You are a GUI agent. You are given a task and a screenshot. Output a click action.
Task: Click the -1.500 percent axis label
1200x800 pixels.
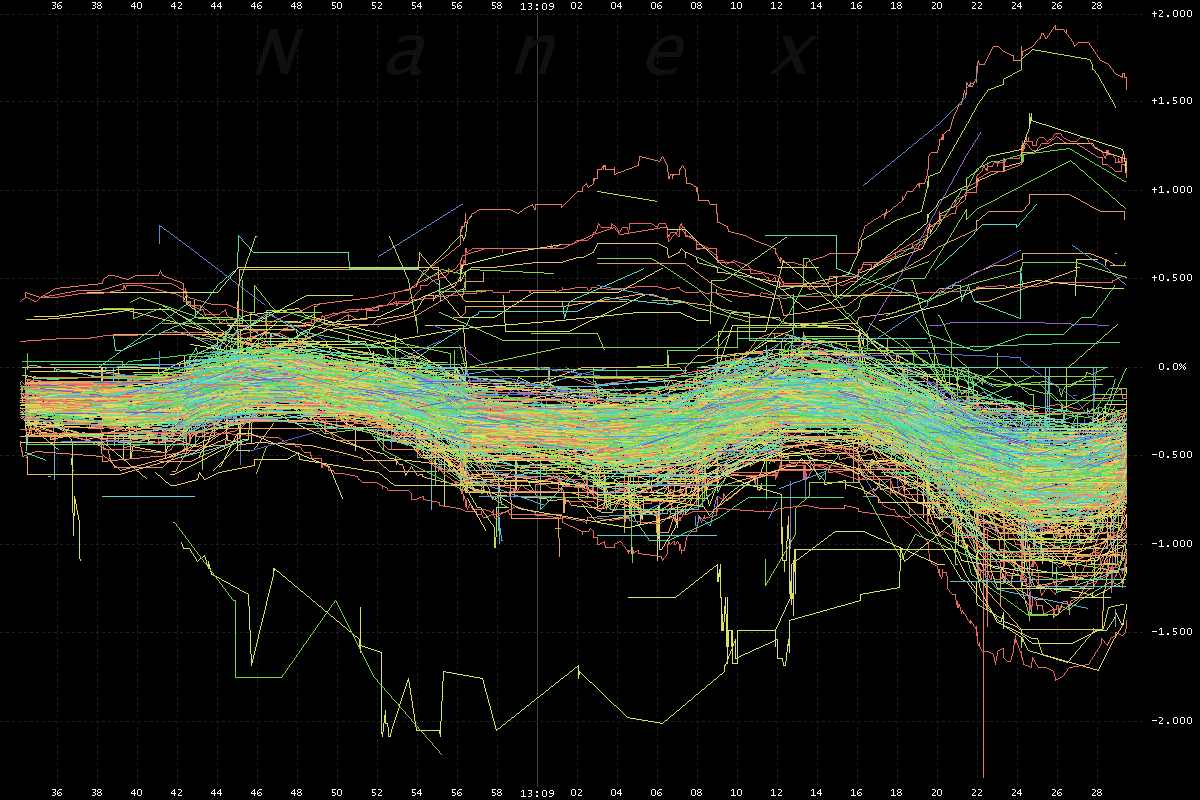click(1170, 632)
